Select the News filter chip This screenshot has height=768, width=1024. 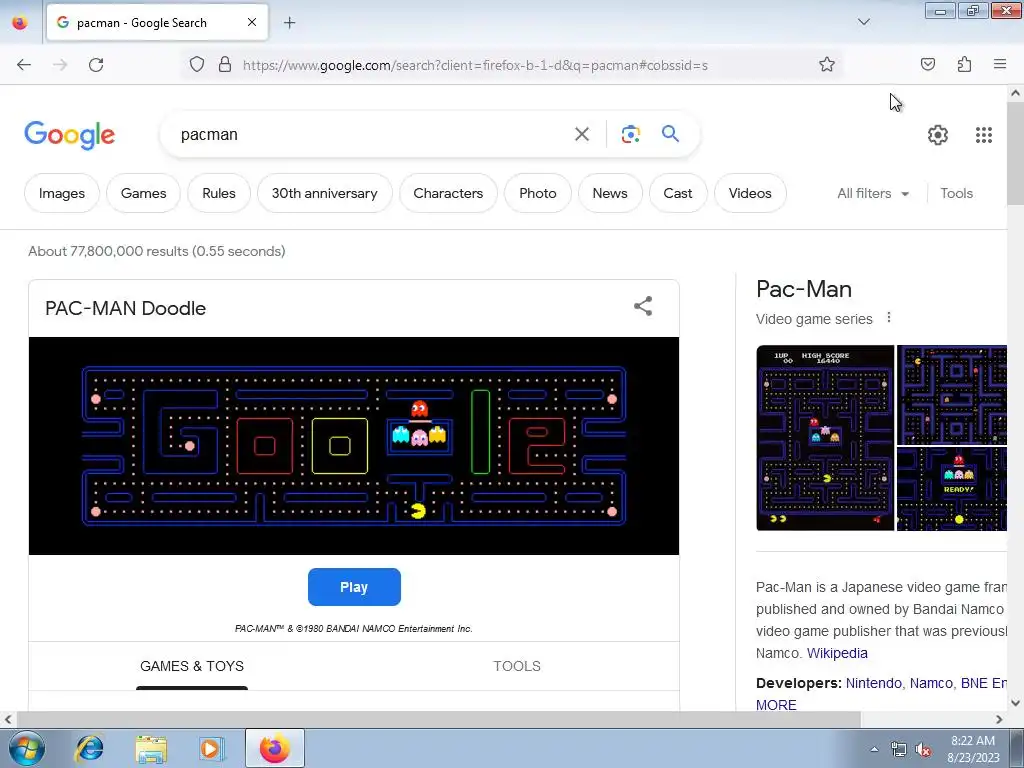(x=610, y=193)
